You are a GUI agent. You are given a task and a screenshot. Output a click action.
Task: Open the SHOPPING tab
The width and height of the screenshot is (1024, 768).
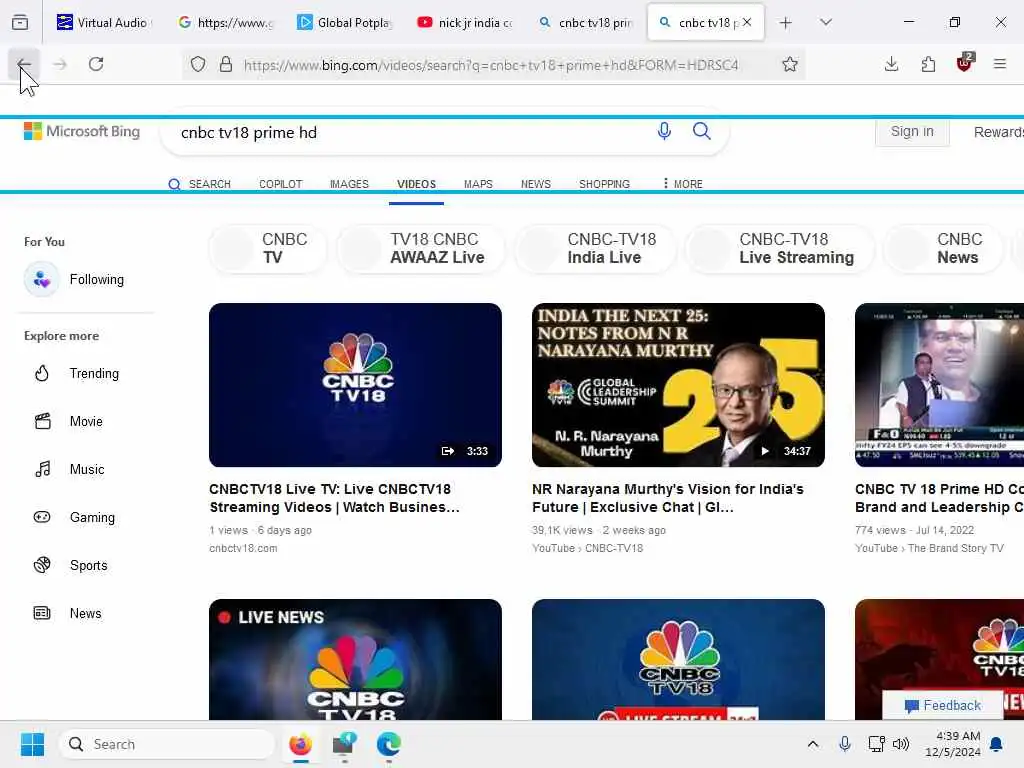click(604, 184)
